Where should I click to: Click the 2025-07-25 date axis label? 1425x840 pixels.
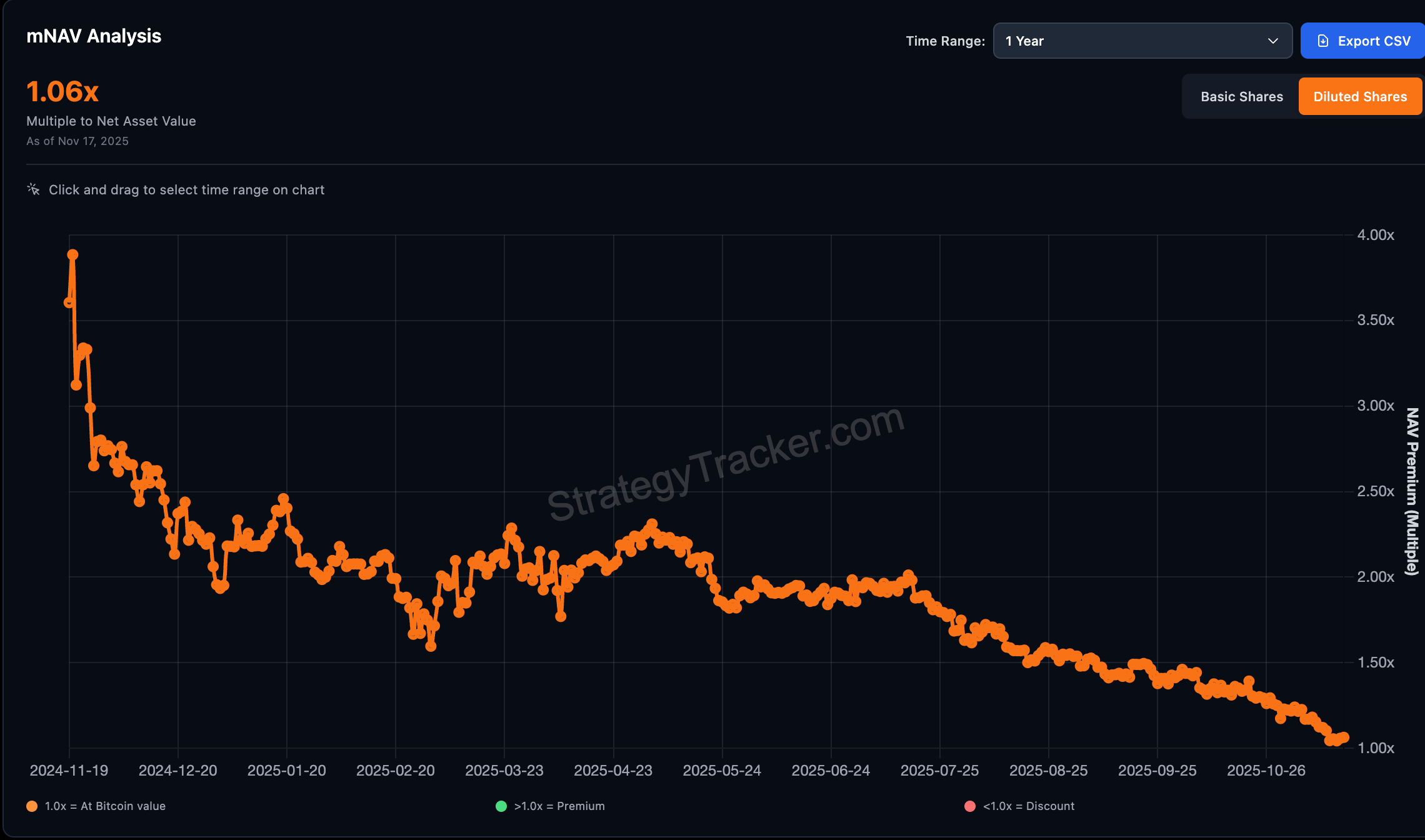(x=940, y=770)
